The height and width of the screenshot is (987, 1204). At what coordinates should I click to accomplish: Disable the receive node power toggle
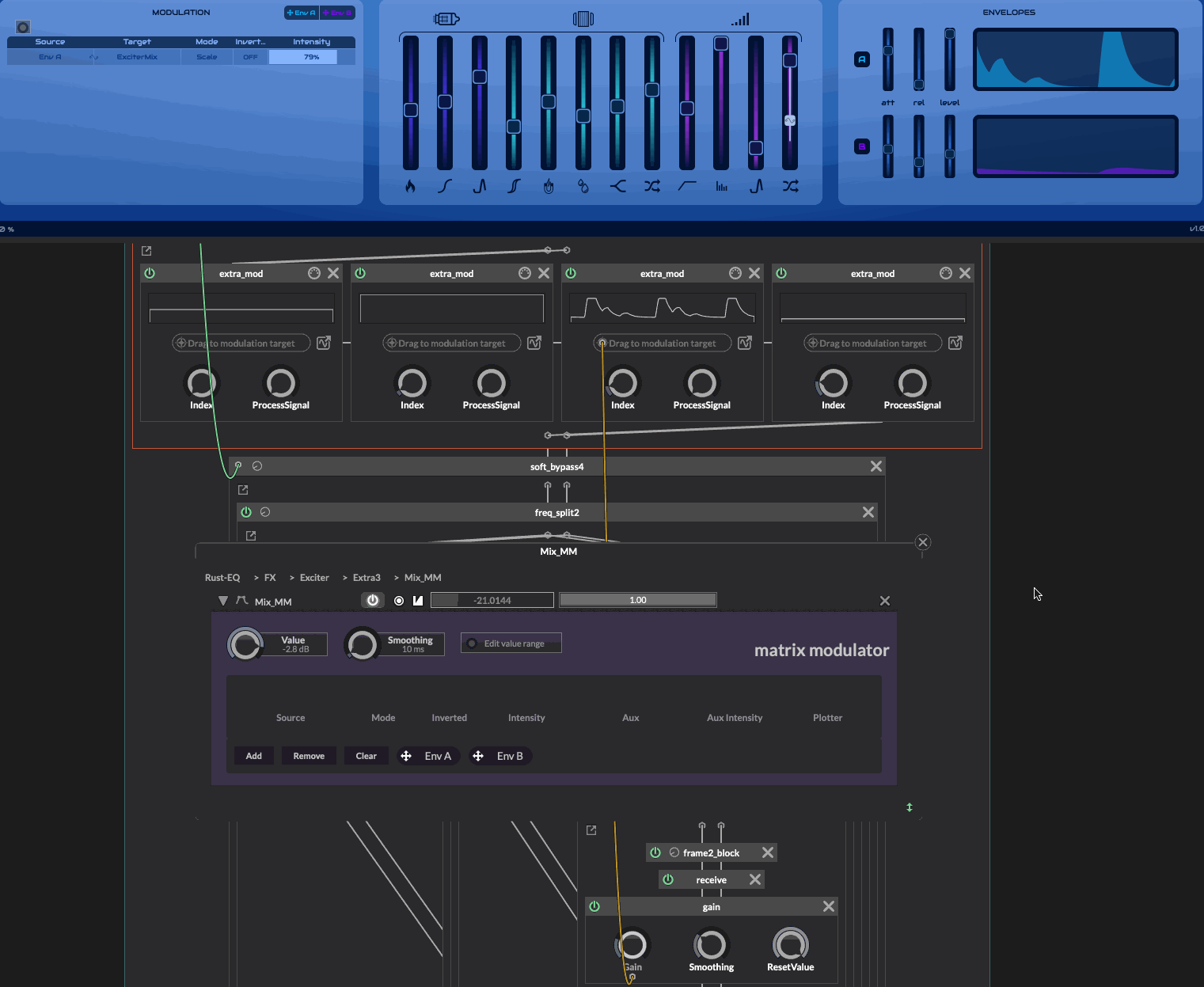tap(668, 879)
